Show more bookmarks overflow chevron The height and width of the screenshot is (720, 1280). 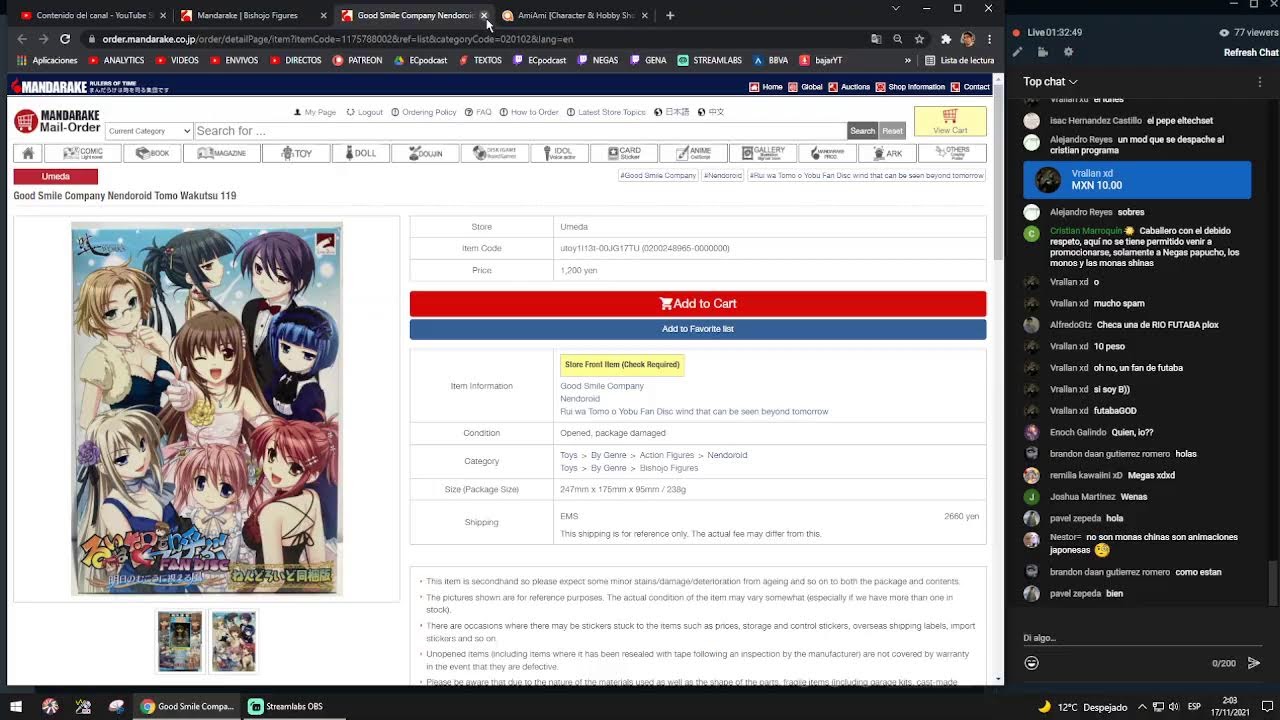pyautogui.click(x=908, y=60)
